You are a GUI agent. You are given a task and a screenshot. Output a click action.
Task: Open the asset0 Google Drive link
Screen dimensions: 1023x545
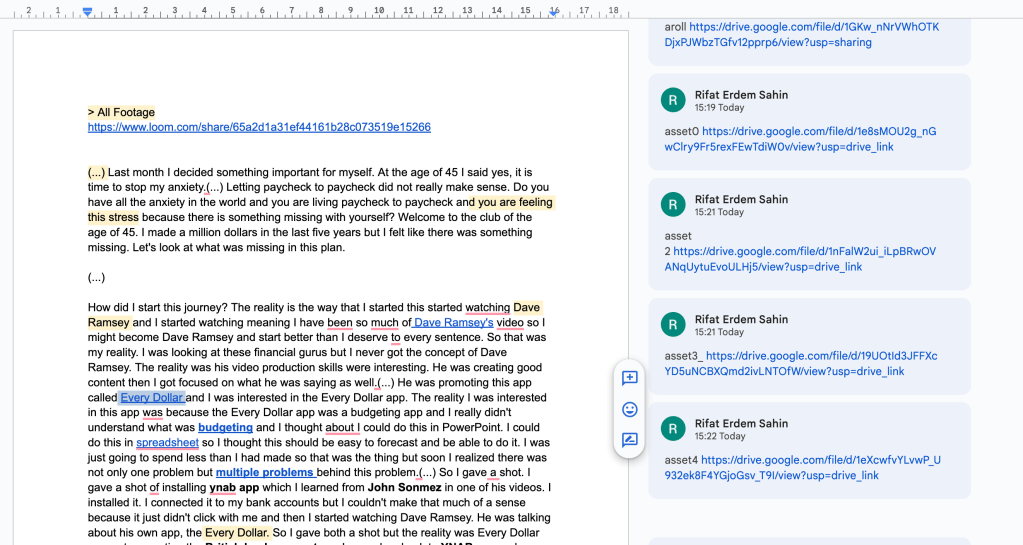tap(801, 139)
